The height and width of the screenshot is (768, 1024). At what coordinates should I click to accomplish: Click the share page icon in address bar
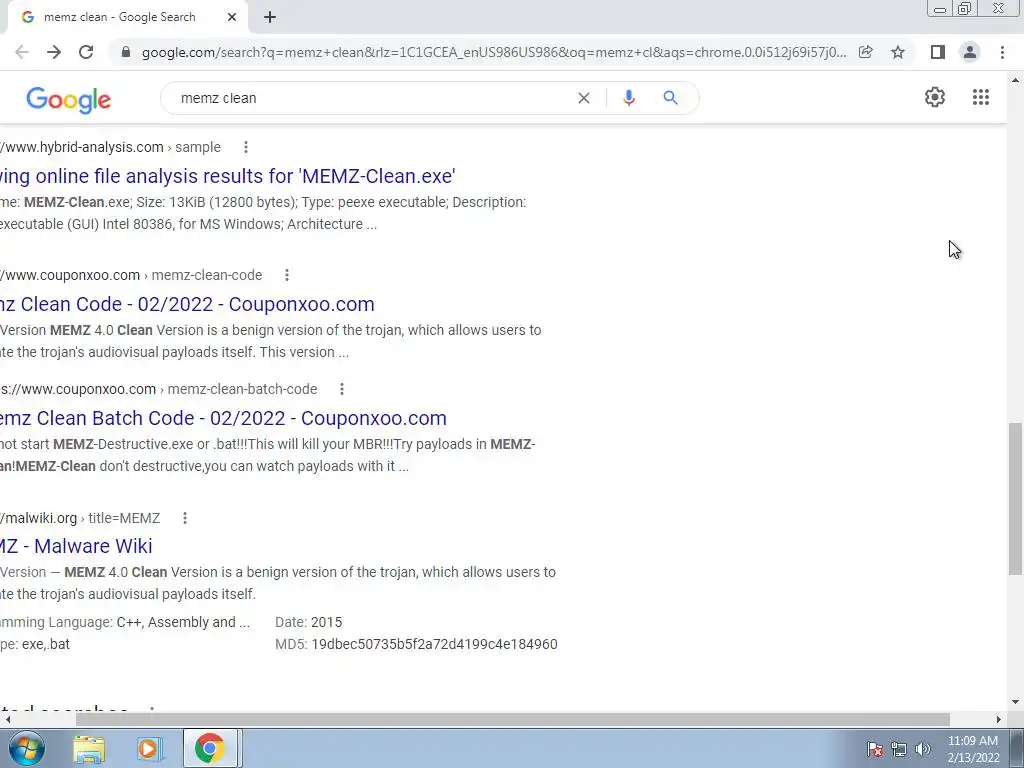tap(866, 52)
